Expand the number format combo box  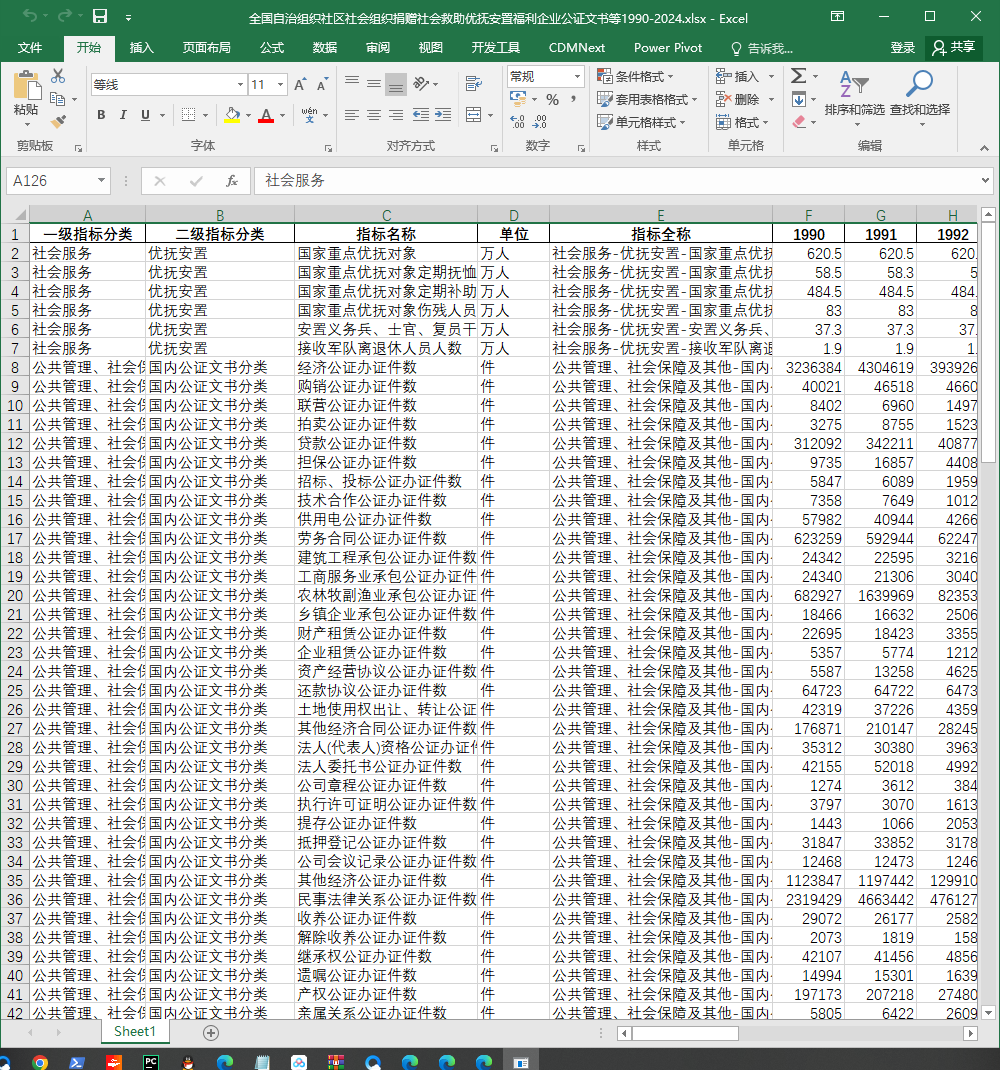coord(577,76)
